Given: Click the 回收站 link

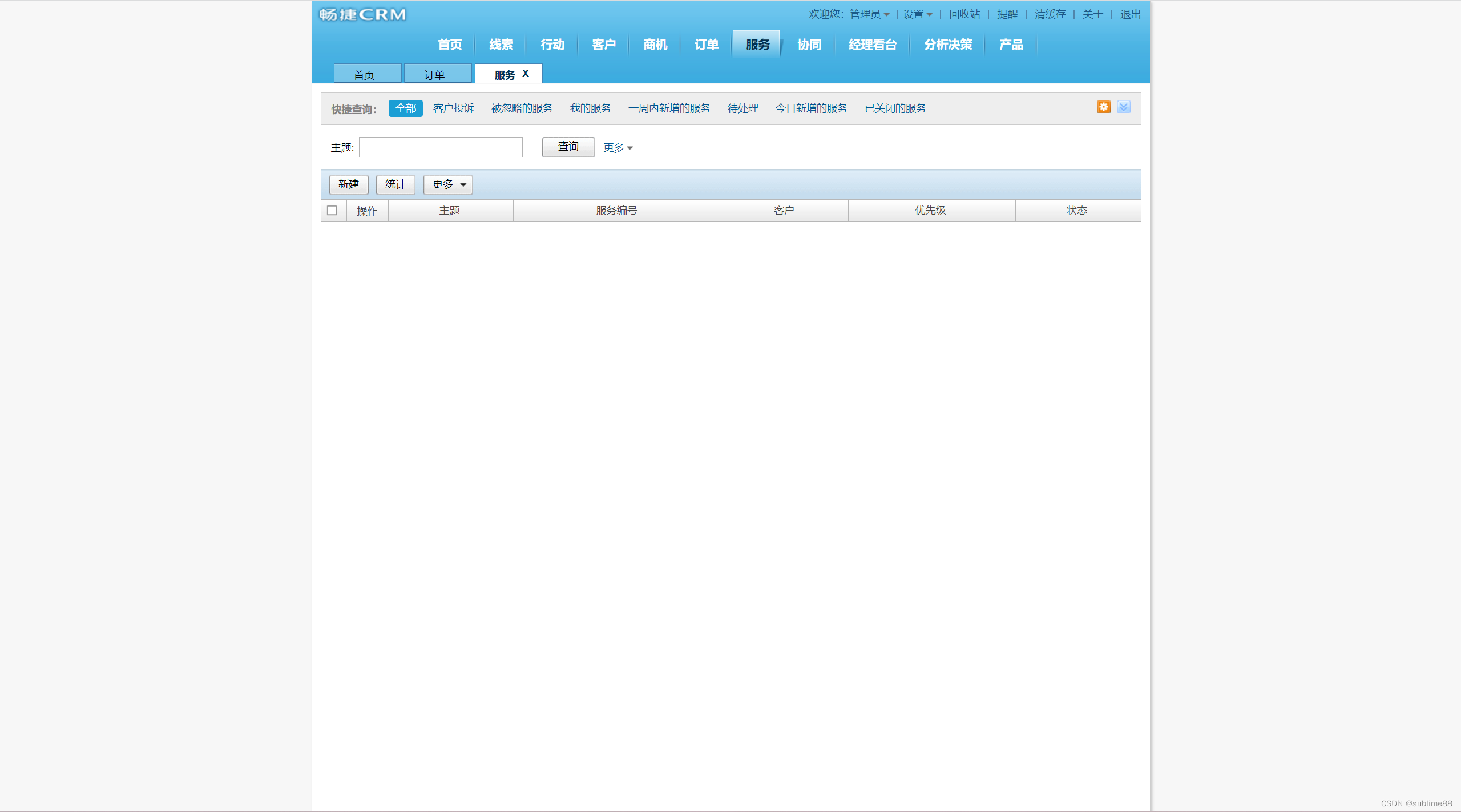Looking at the screenshot, I should (964, 14).
